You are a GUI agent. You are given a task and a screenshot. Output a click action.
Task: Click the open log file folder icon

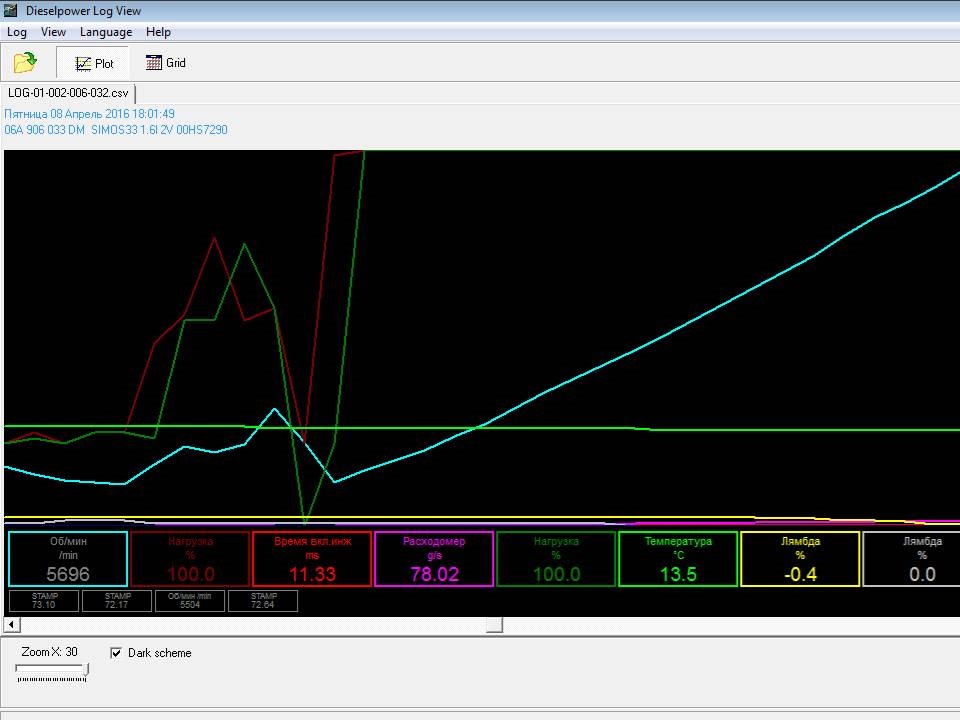click(25, 63)
